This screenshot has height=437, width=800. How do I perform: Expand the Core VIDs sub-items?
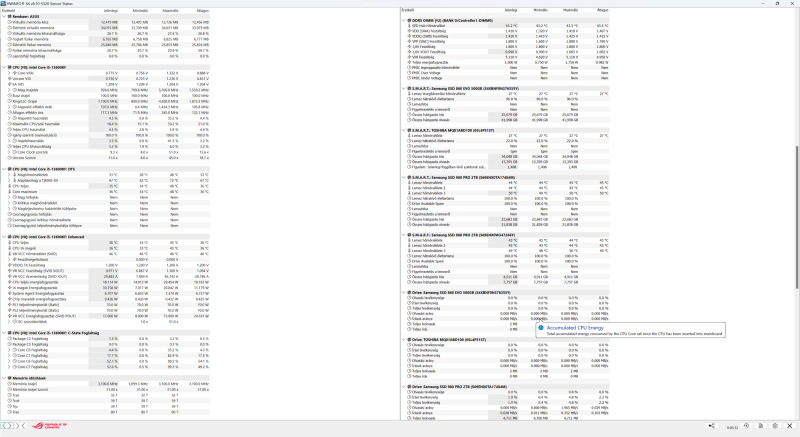(9, 73)
